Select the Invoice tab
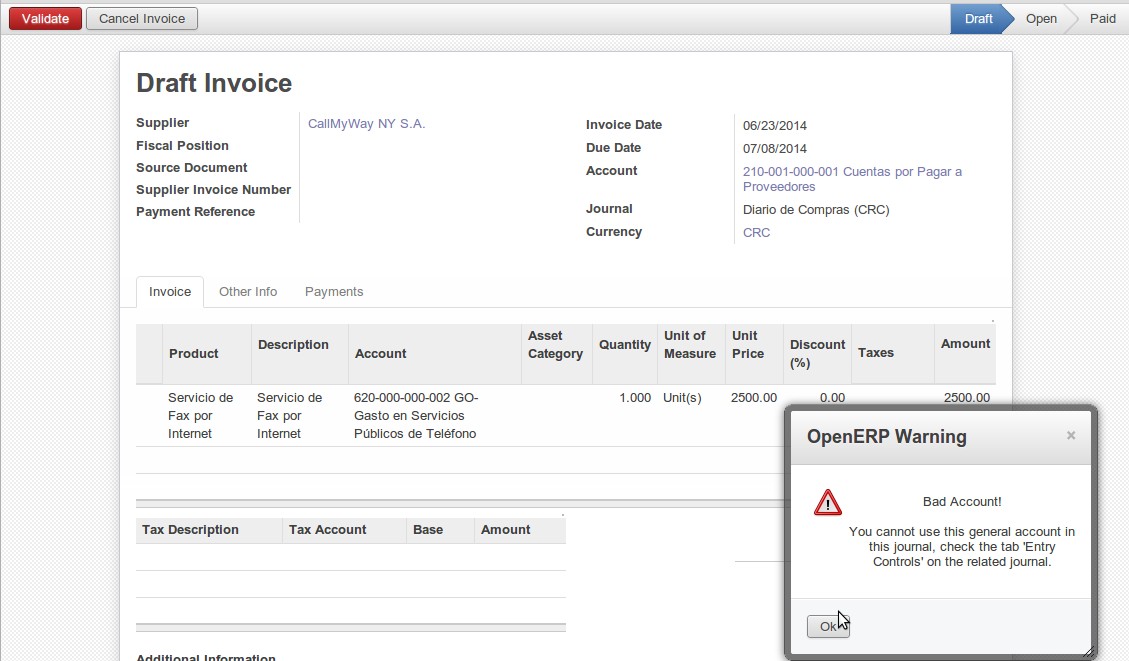Screen dimensions: 1129x661 click(x=170, y=292)
